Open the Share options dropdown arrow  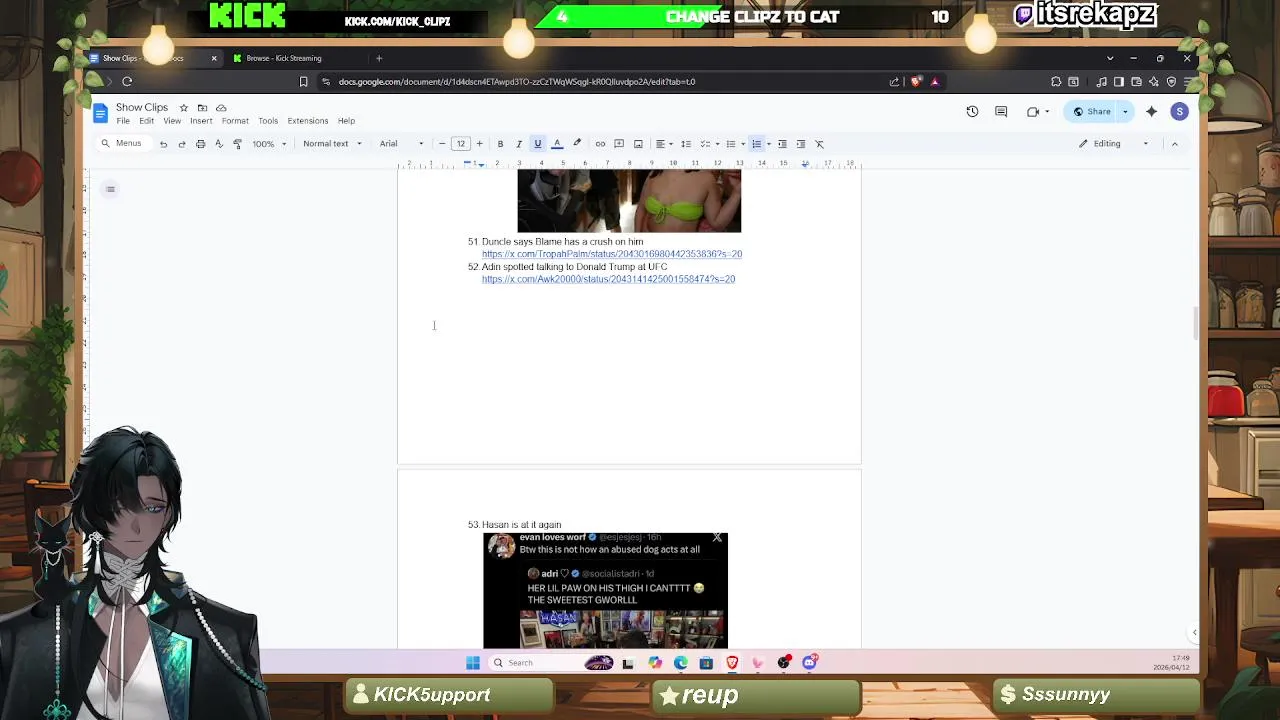(1125, 112)
